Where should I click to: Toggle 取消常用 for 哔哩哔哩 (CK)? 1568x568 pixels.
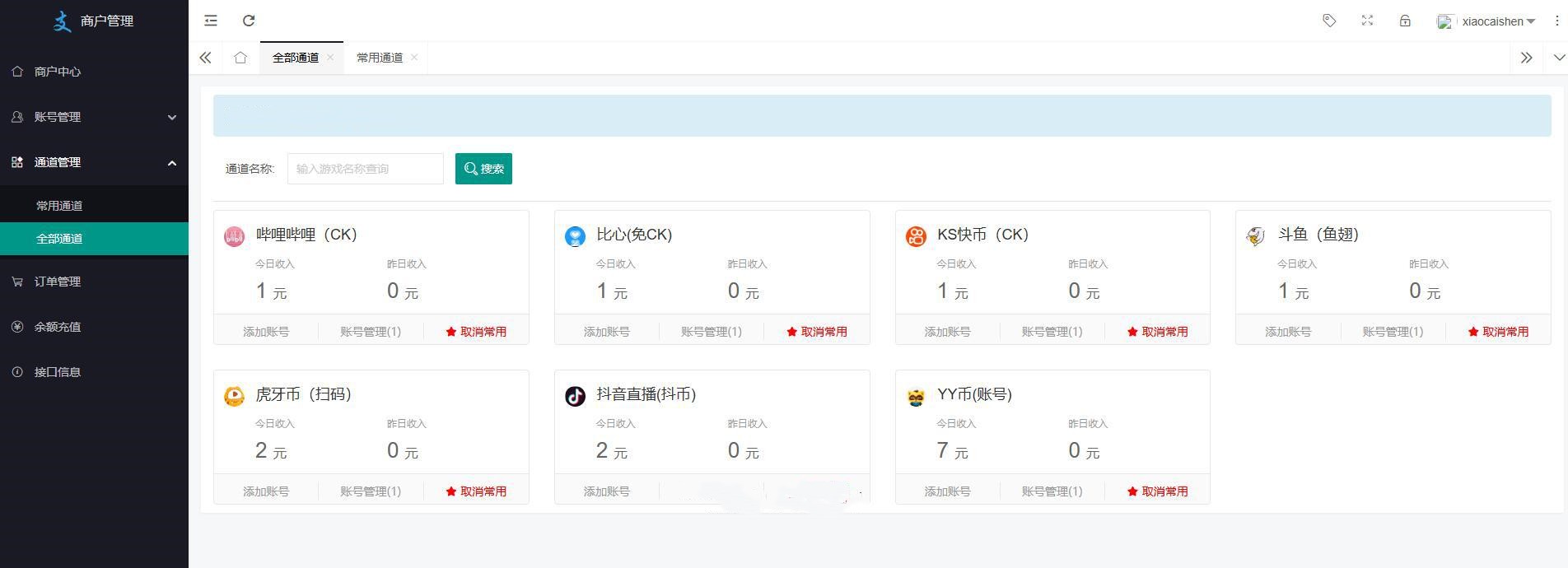[476, 332]
